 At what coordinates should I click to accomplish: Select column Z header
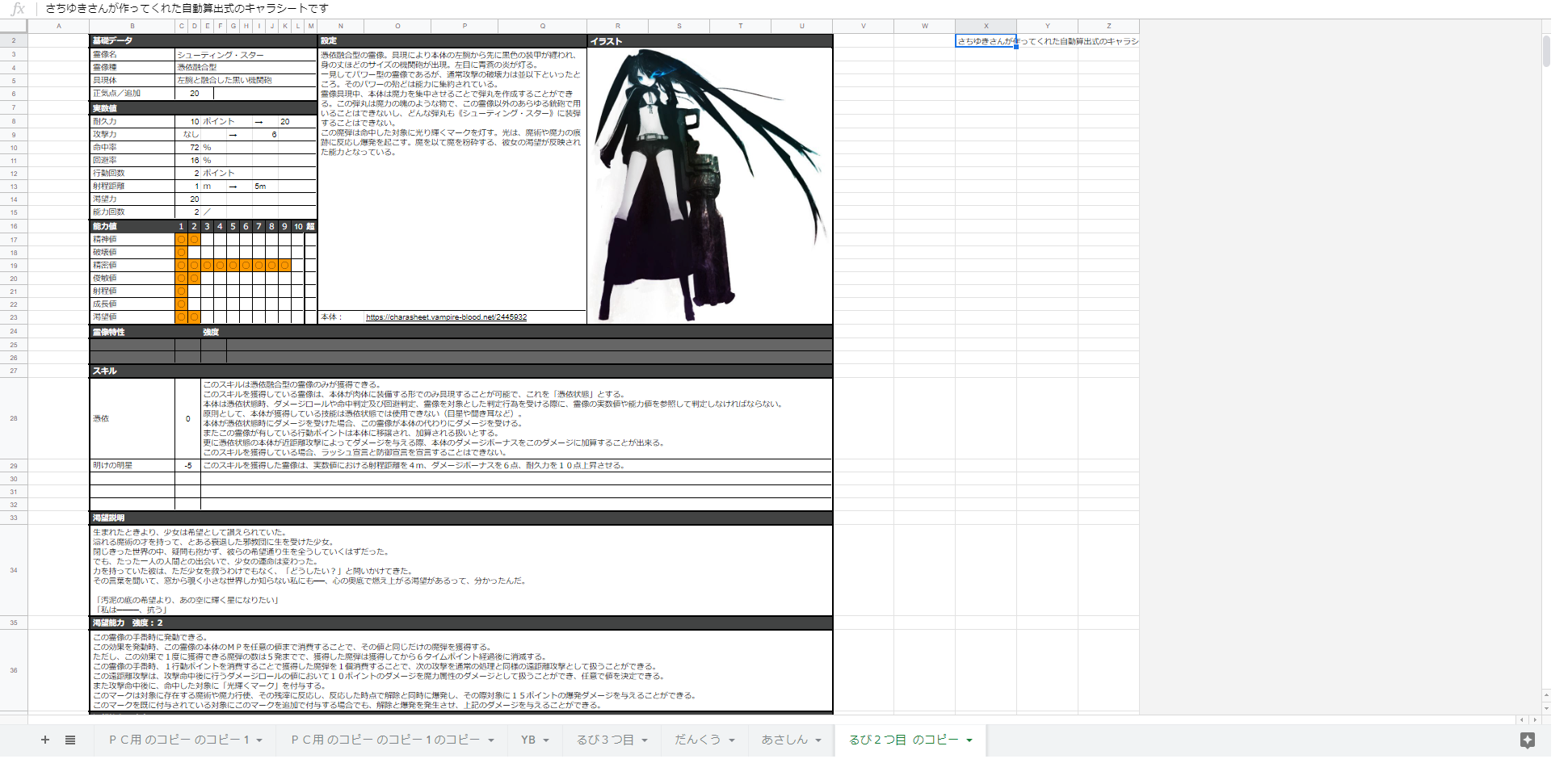[1108, 26]
